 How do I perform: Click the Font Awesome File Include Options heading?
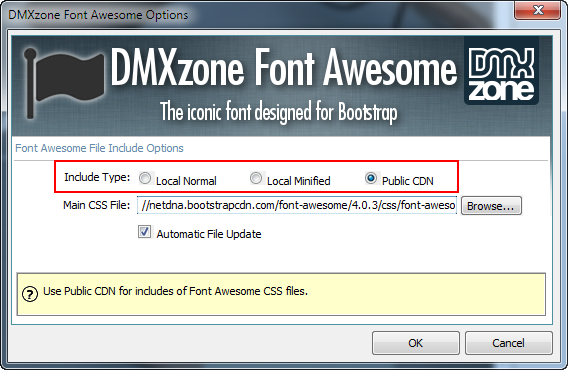(x=99, y=148)
